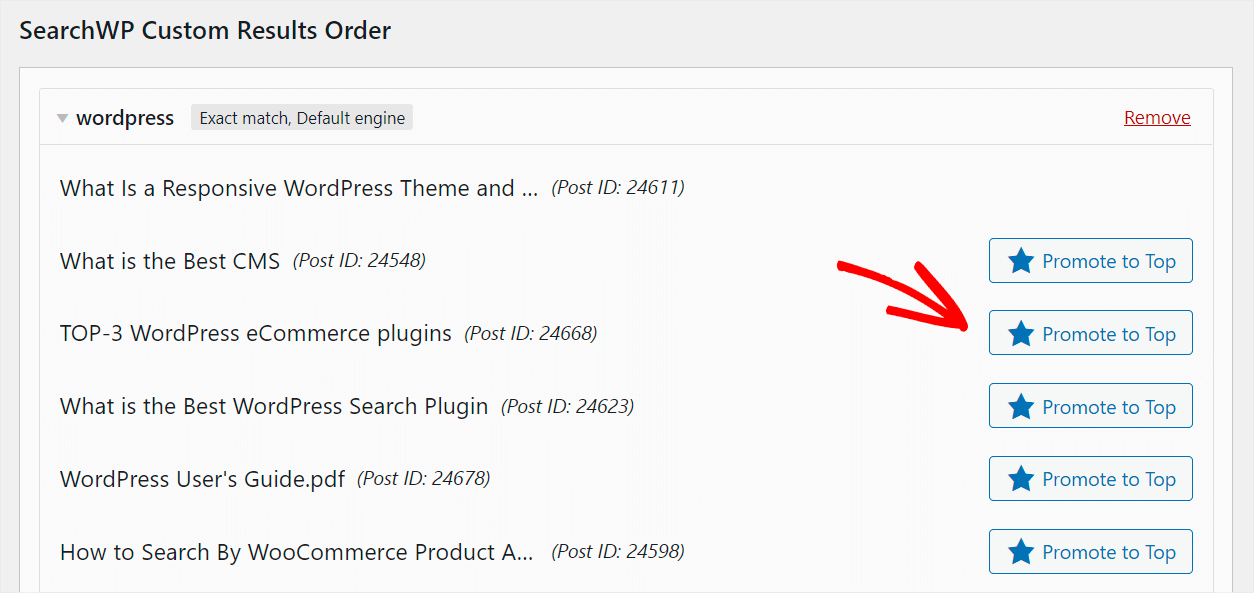Click the SearchWP Custom Results Order heading
1254x593 pixels.
[205, 31]
